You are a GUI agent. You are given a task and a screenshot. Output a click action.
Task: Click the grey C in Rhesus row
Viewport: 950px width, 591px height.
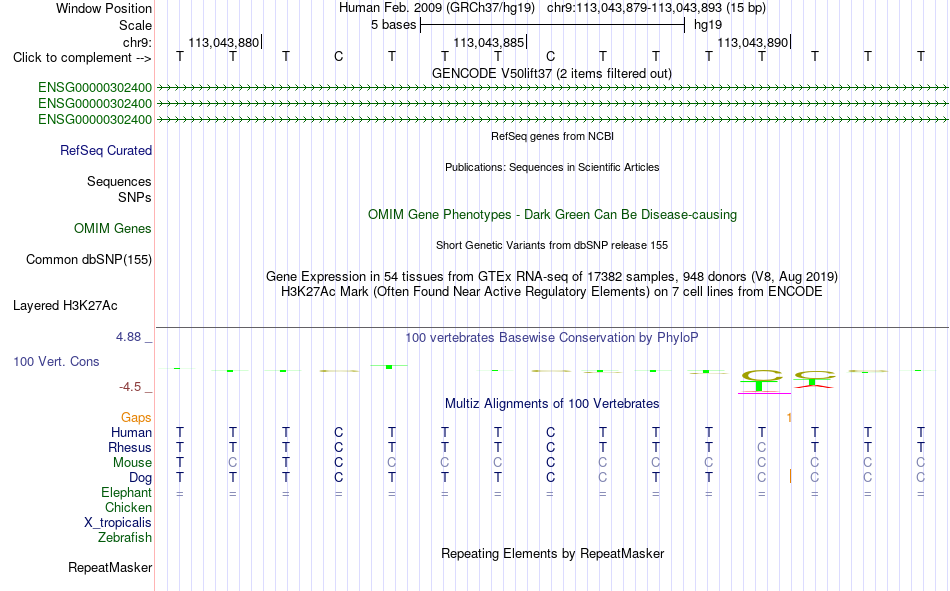coord(762,447)
